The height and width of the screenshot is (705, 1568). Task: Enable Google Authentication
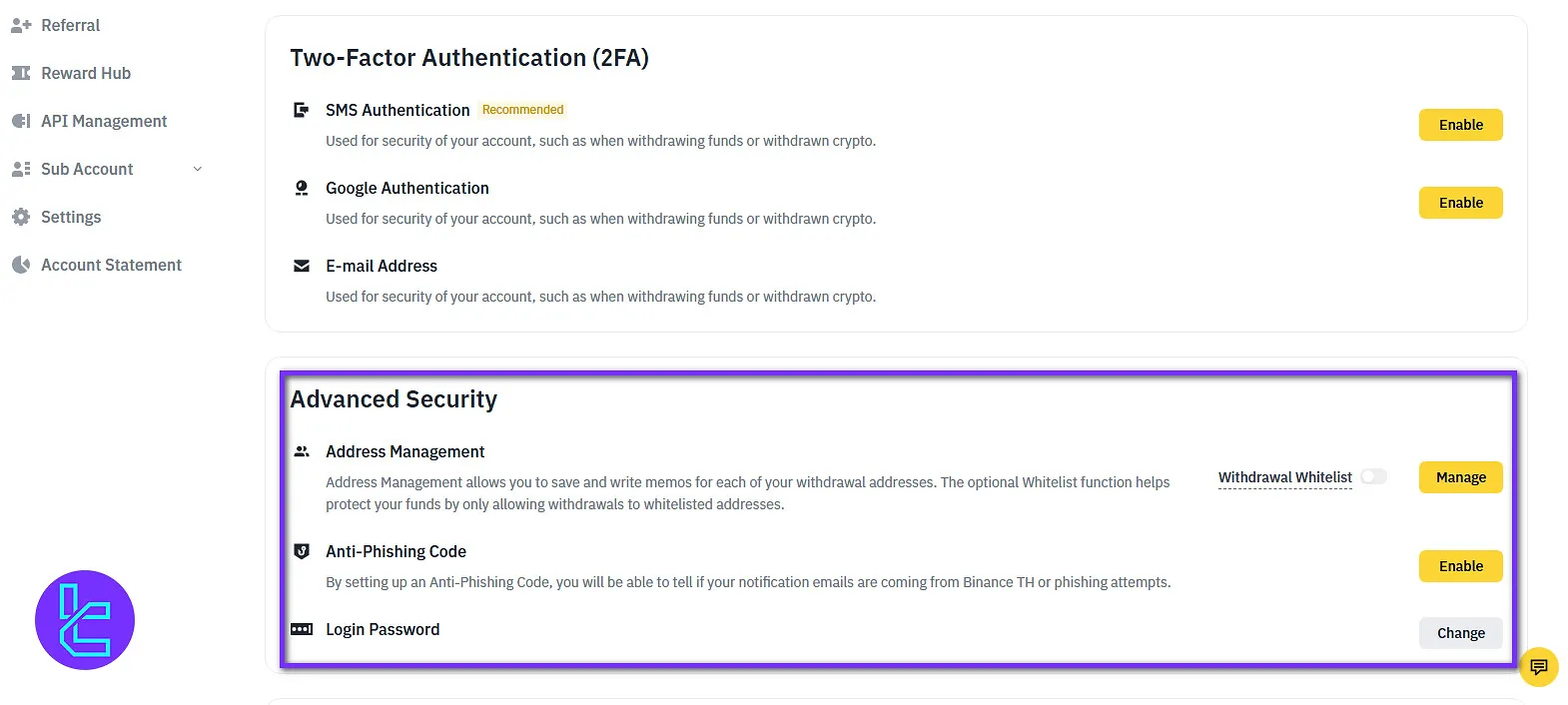1460,203
